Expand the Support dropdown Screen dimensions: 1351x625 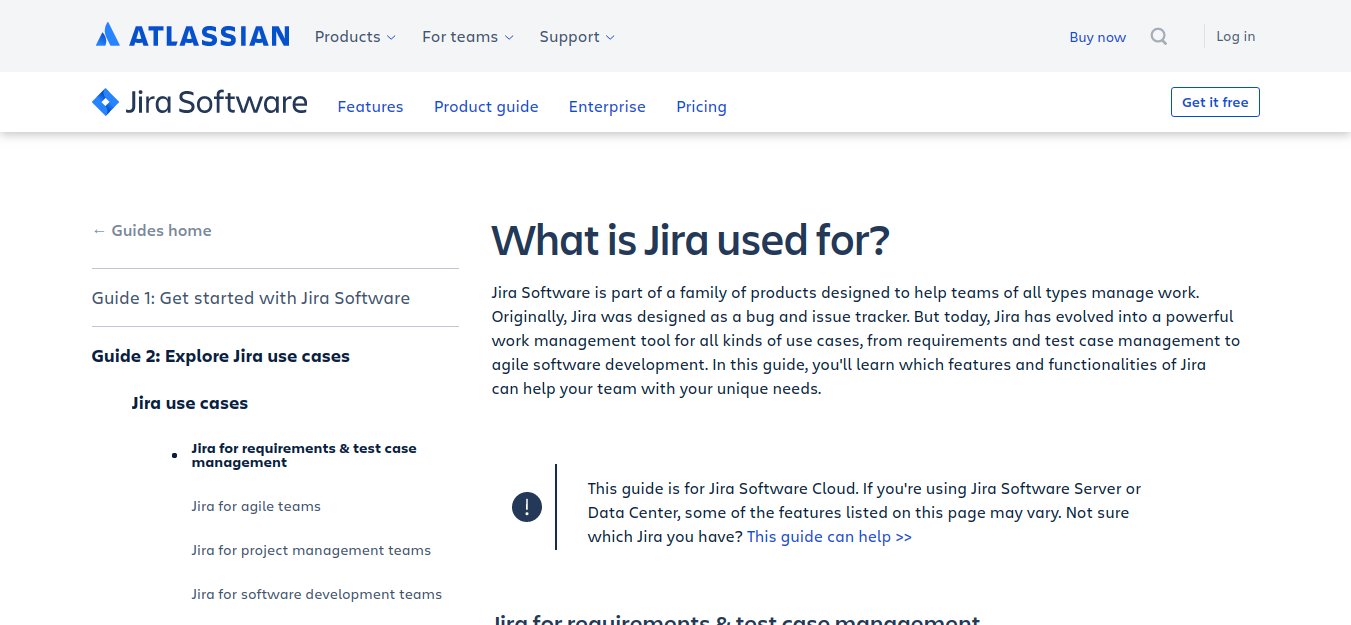click(x=577, y=37)
